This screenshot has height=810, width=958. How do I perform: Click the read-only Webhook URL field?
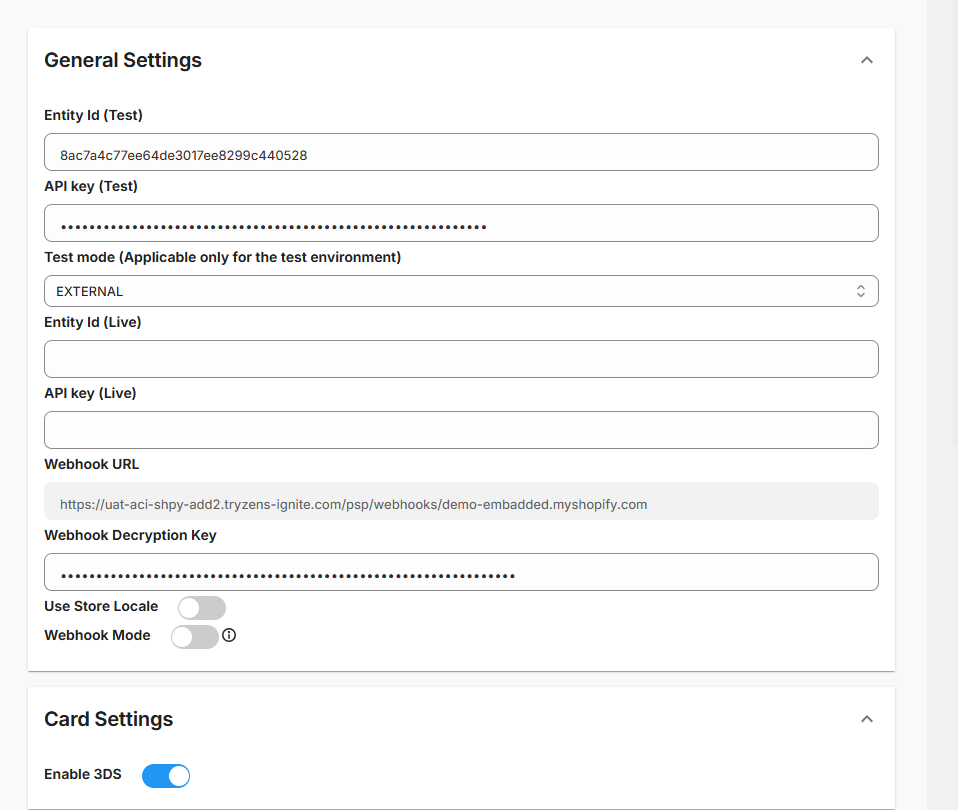[461, 502]
